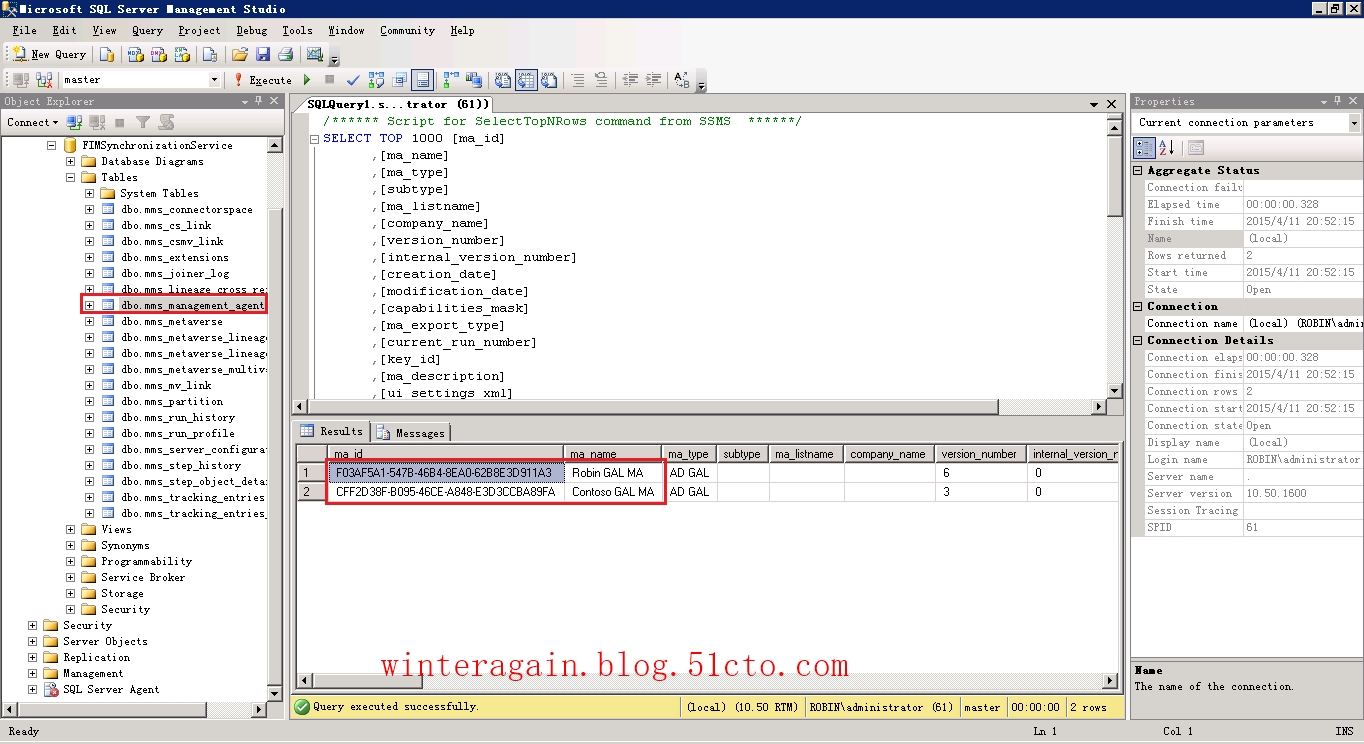This screenshot has width=1364, height=744.
Task: Switch to the Messages tab
Action: pyautogui.click(x=411, y=432)
